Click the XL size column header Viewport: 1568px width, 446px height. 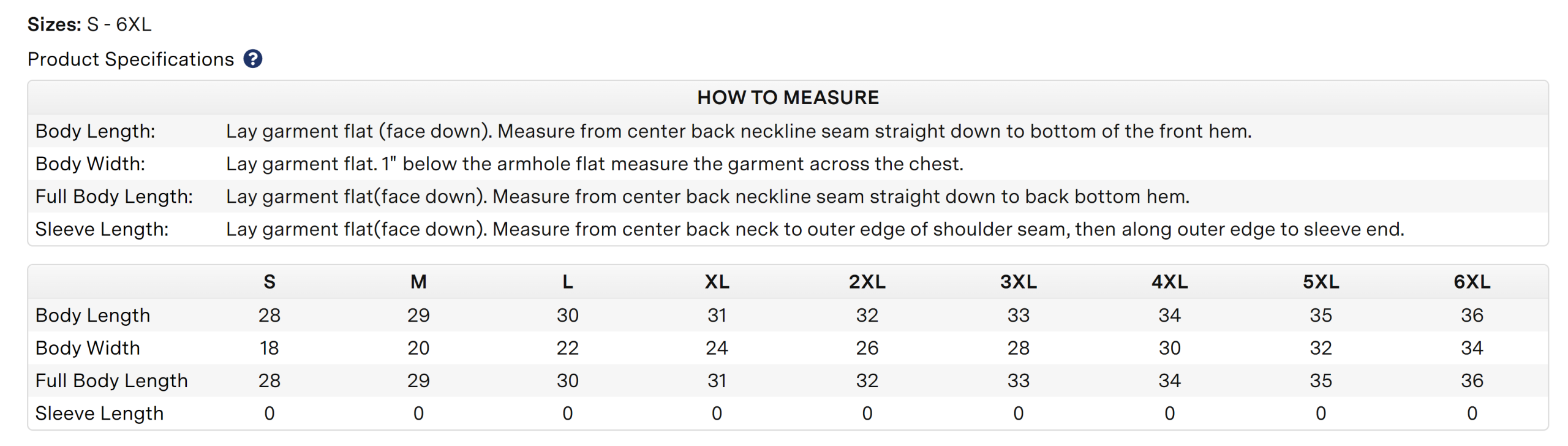coord(717,282)
